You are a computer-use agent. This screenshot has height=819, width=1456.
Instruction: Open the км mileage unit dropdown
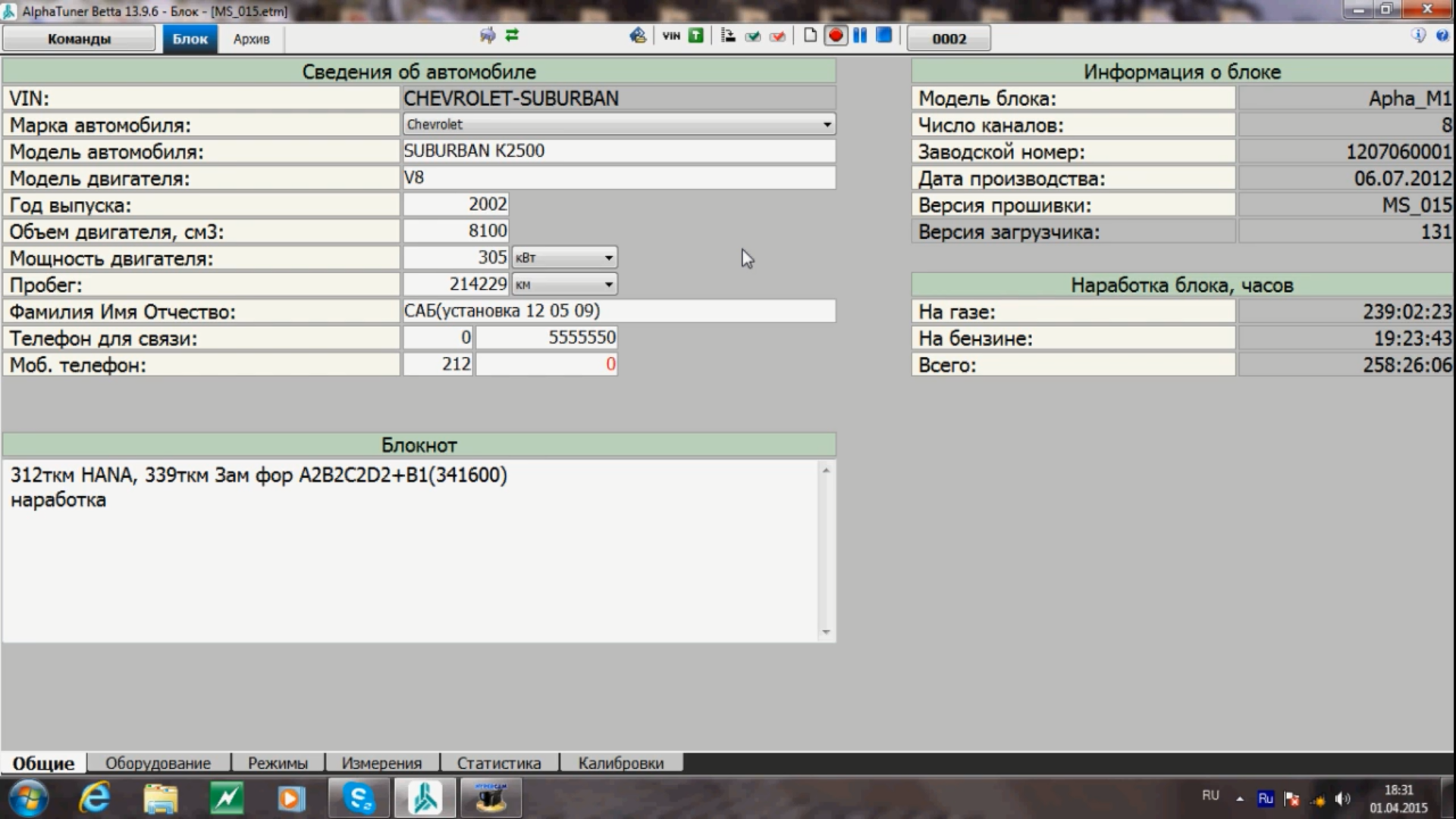564,284
